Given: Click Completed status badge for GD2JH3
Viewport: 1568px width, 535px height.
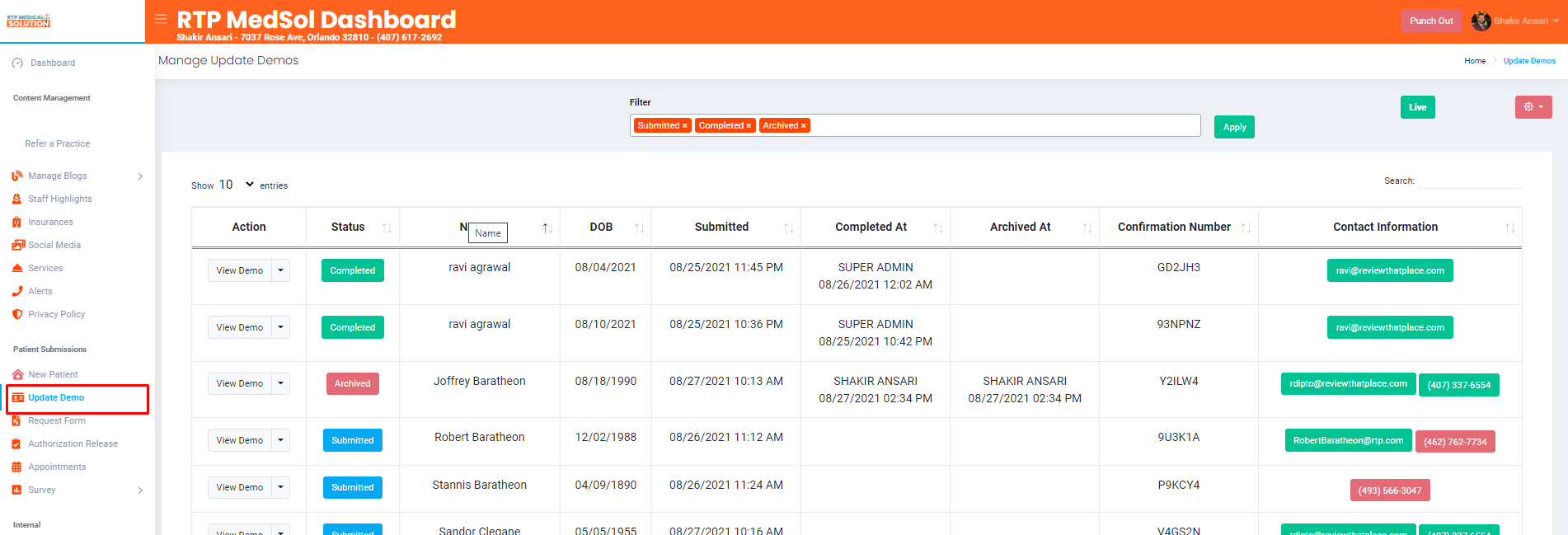Looking at the screenshot, I should [353, 270].
